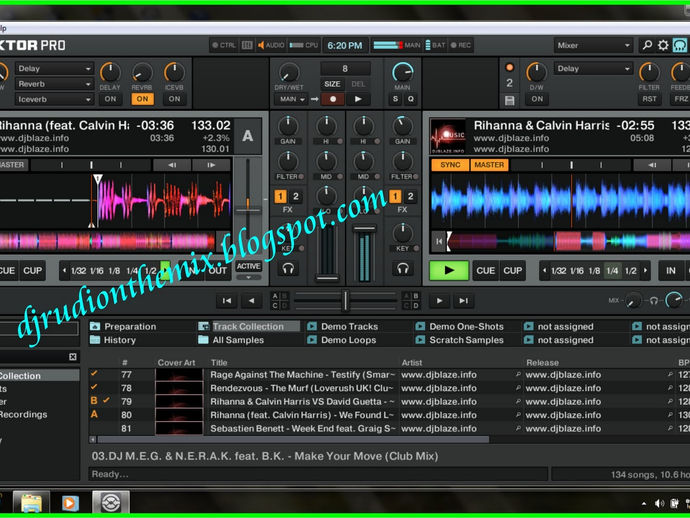The width and height of the screenshot is (690, 518).
Task: Click the AUDIO indicator speaker icon
Action: point(261,45)
